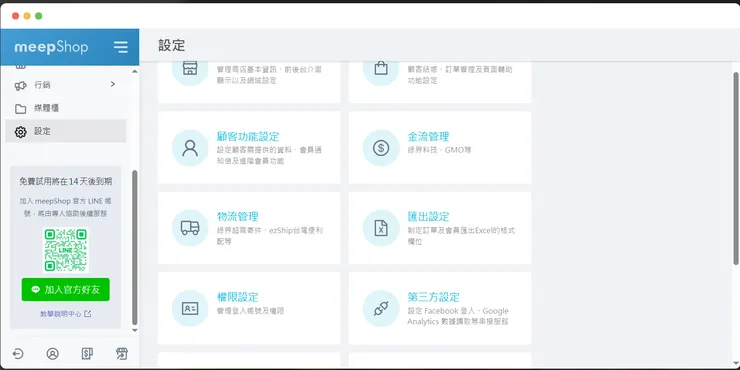The height and width of the screenshot is (370, 740).
Task: Click the storefront icon in top-left settings card
Action: [190, 69]
